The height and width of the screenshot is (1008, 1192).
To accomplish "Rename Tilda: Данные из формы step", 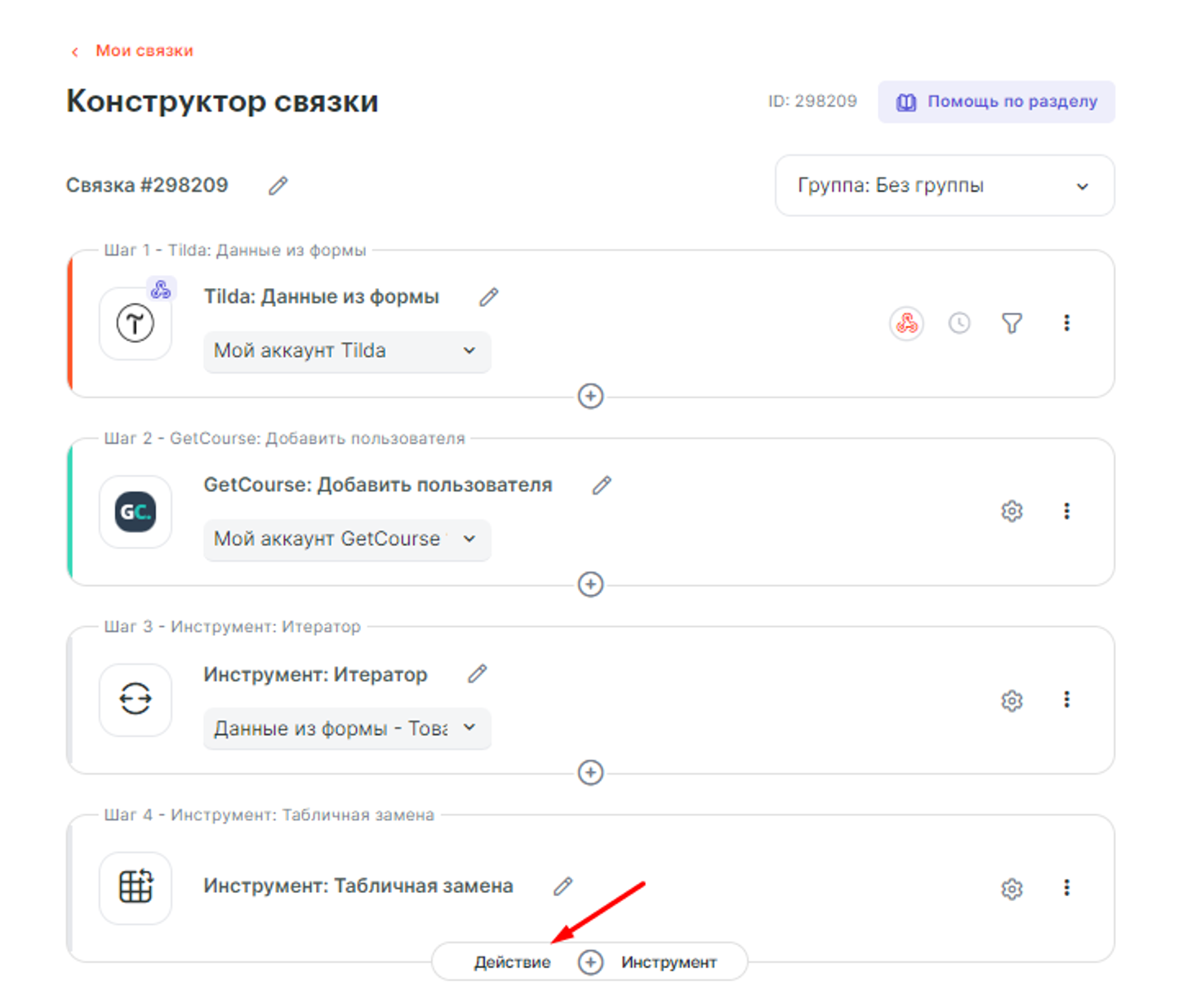I will point(488,297).
